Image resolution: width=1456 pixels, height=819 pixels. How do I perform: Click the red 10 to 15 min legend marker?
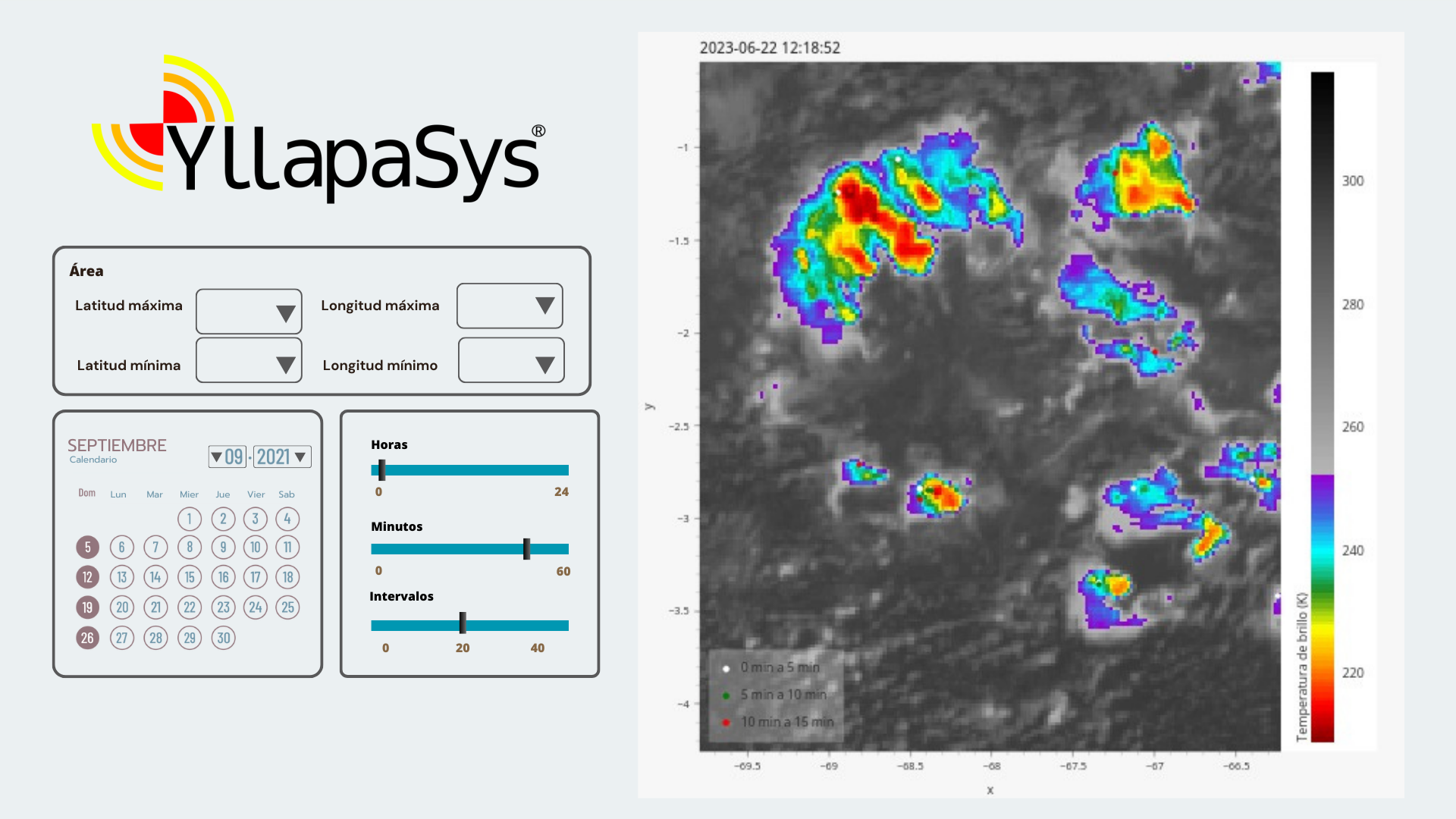pos(726,722)
